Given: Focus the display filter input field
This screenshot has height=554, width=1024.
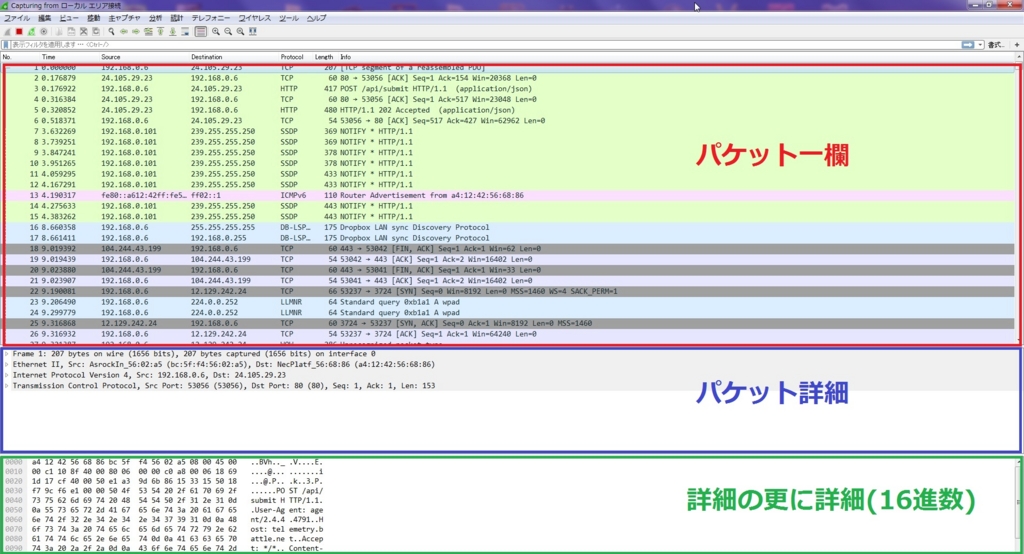Looking at the screenshot, I should pos(486,44).
